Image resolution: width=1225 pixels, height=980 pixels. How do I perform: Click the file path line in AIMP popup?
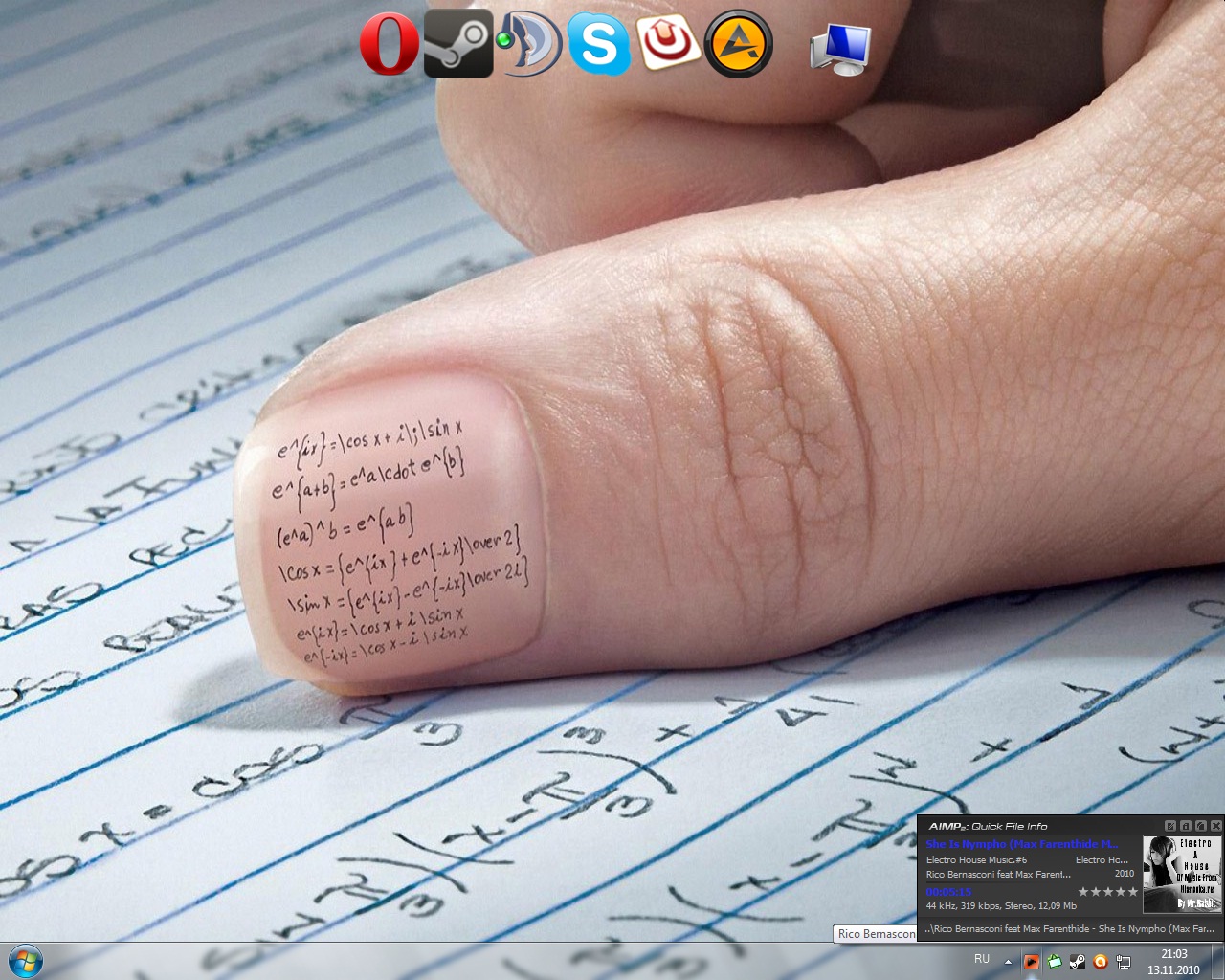(1069, 928)
